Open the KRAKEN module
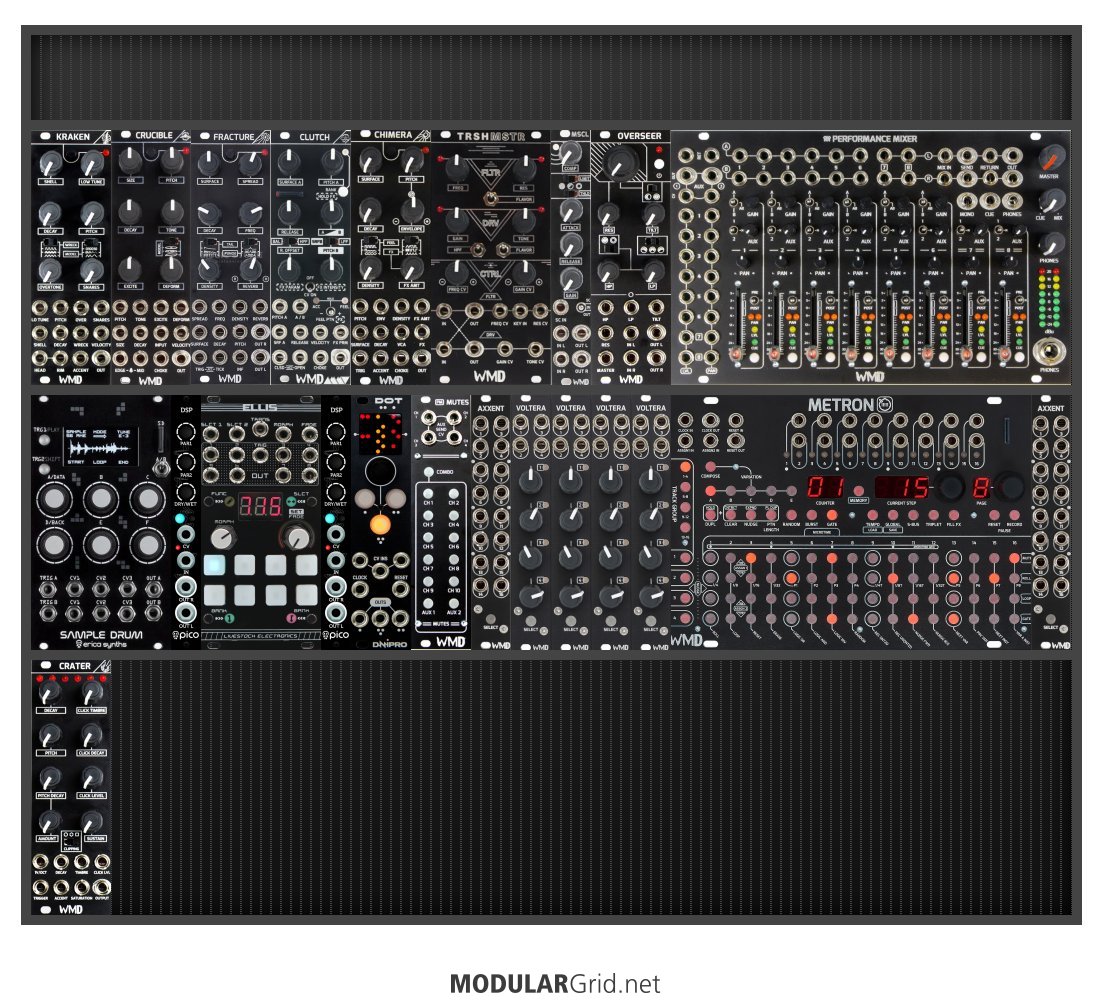Viewport: 1112px width, 1005px height. click(73, 136)
